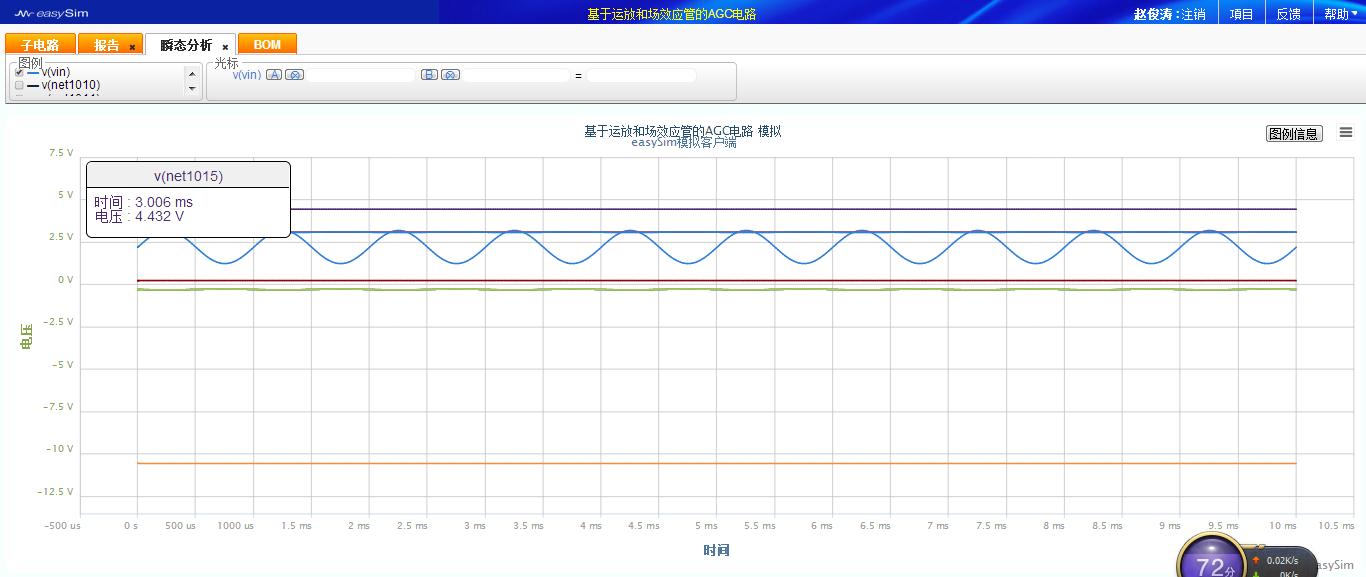Image resolution: width=1366 pixels, height=577 pixels.
Task: Clear cursor A with its cross button
Action: point(294,75)
